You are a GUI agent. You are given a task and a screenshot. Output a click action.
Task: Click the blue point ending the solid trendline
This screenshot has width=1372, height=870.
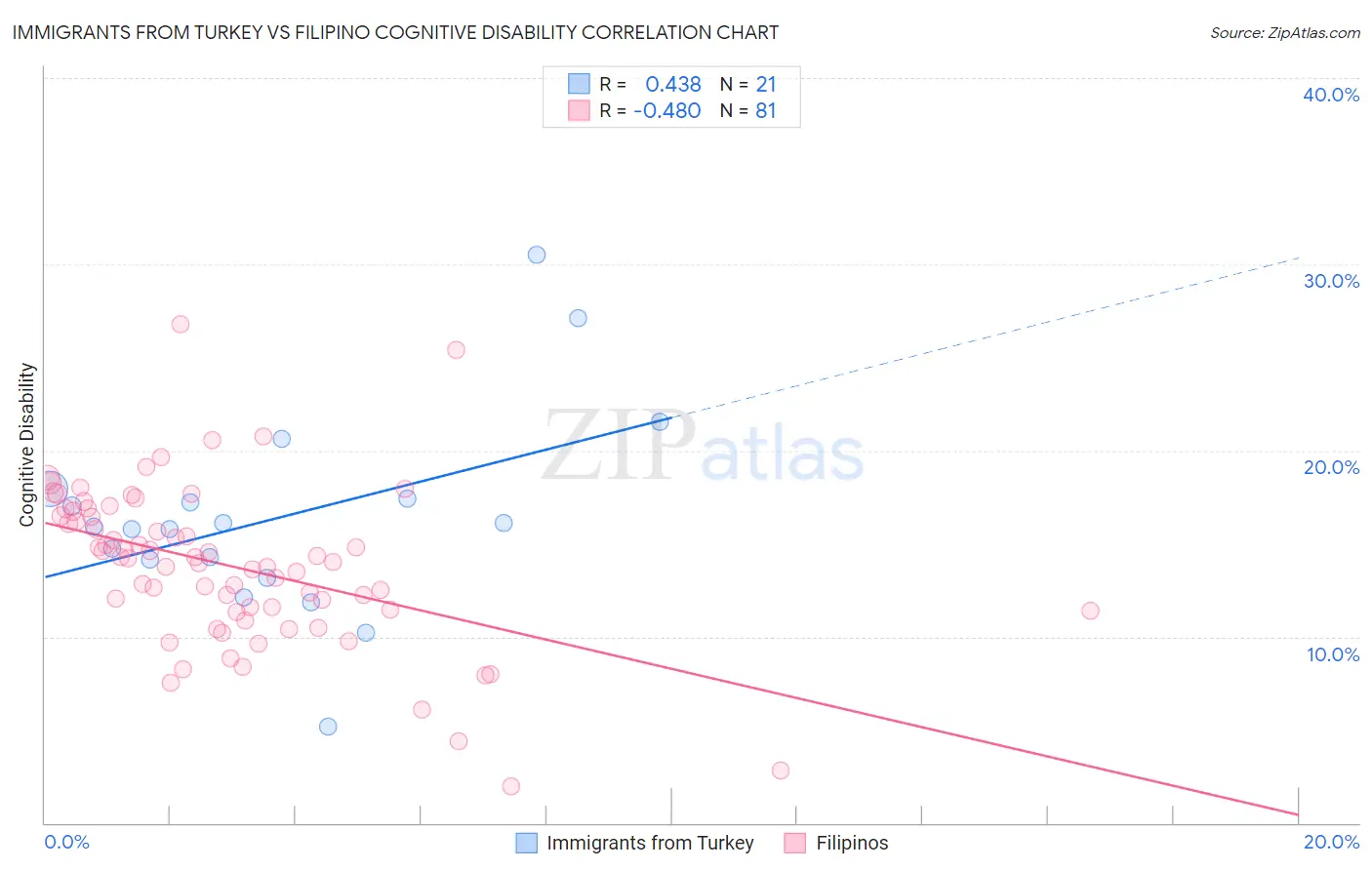(660, 422)
